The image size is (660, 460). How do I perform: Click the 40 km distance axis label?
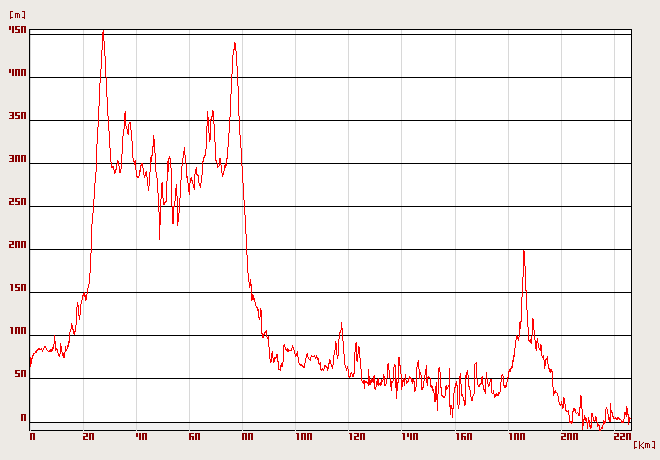click(141, 437)
